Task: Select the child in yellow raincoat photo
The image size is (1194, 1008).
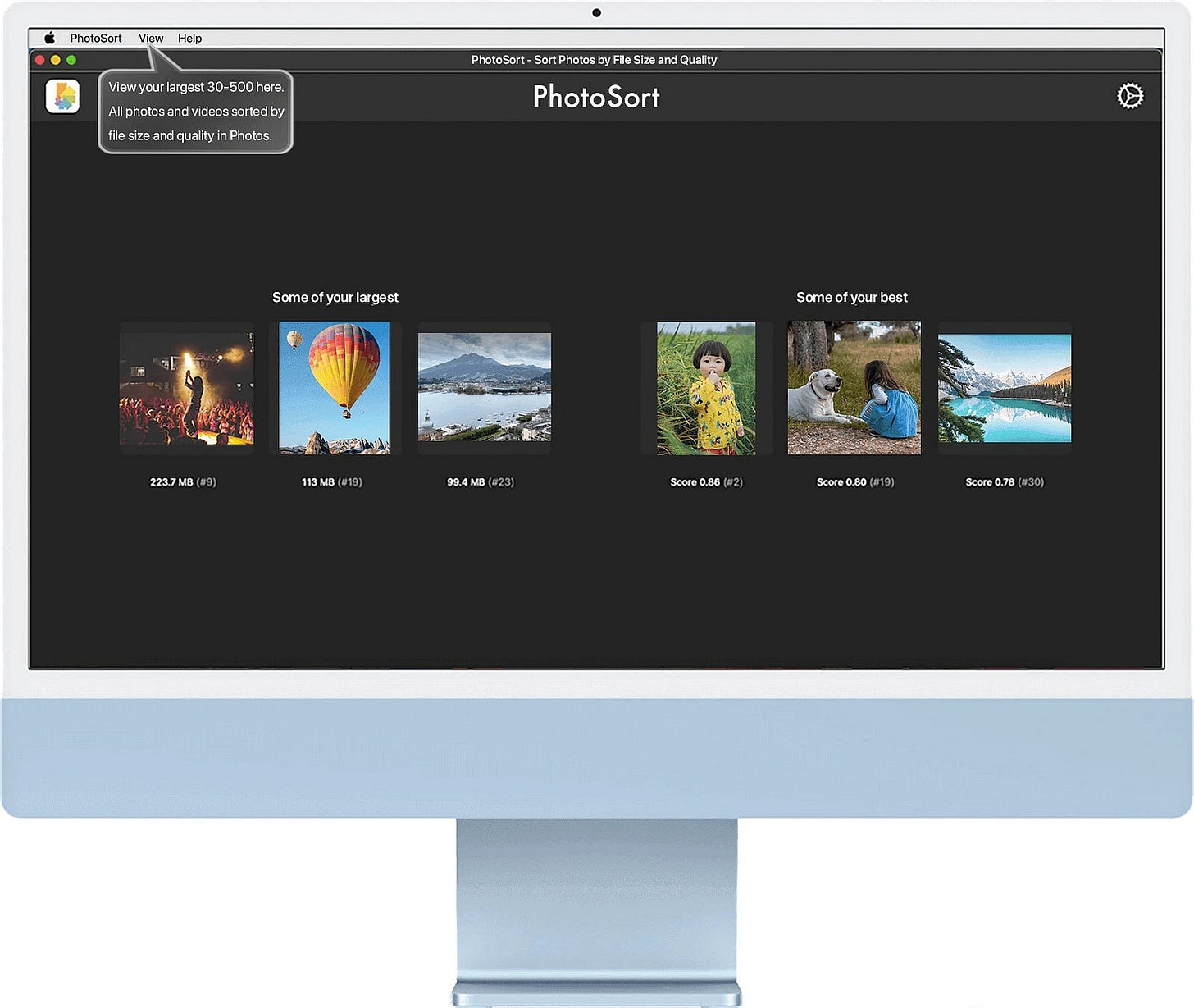Action: (706, 388)
